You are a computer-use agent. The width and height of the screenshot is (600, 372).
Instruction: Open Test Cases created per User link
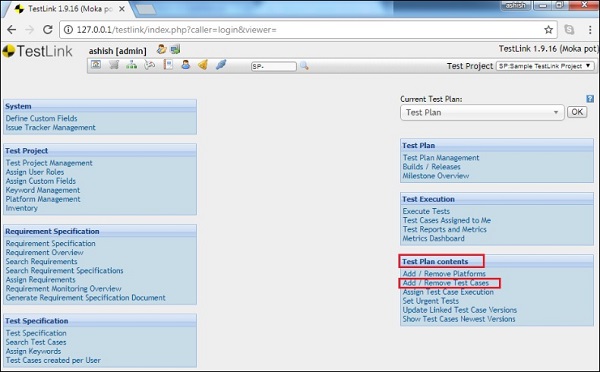pos(53,360)
